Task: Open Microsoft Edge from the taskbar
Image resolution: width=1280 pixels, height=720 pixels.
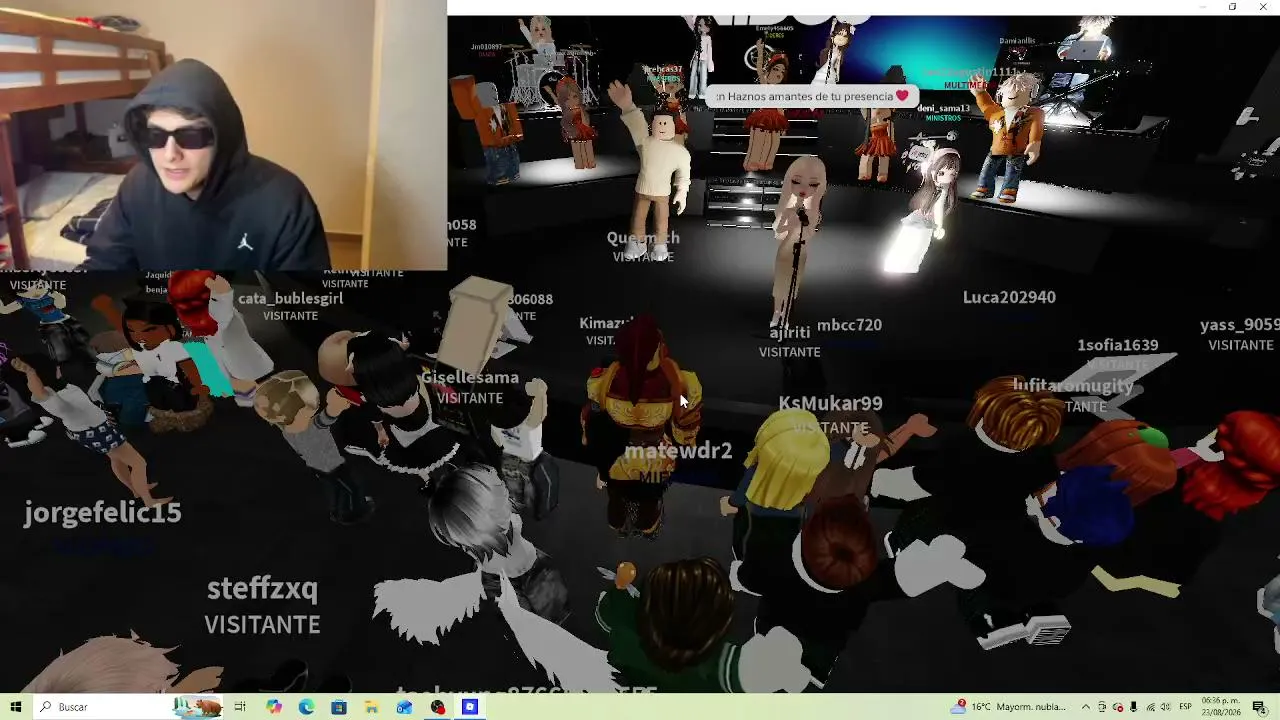Action: [306, 707]
